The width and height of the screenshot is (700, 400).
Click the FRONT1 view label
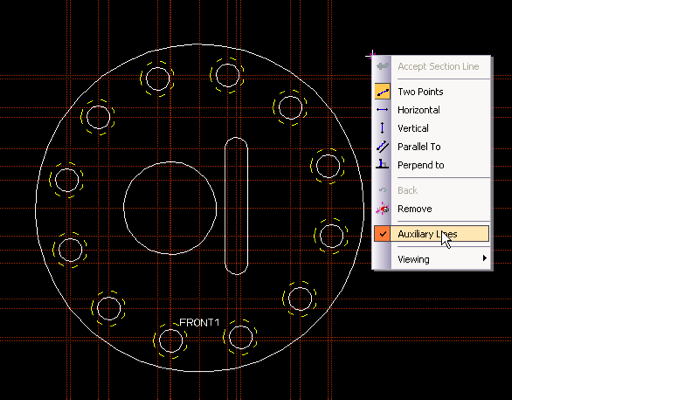[199, 323]
